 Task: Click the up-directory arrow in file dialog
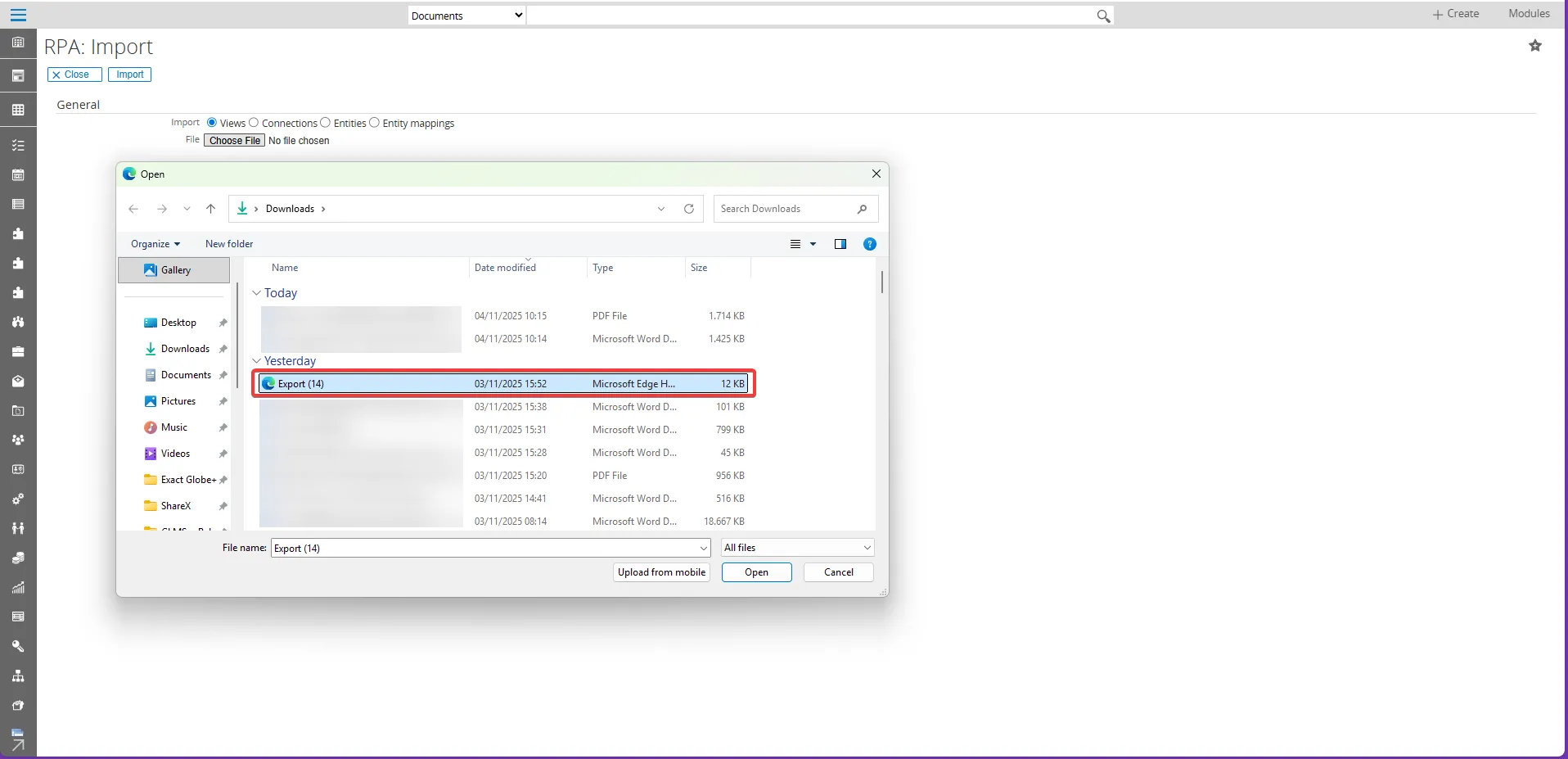click(x=210, y=209)
